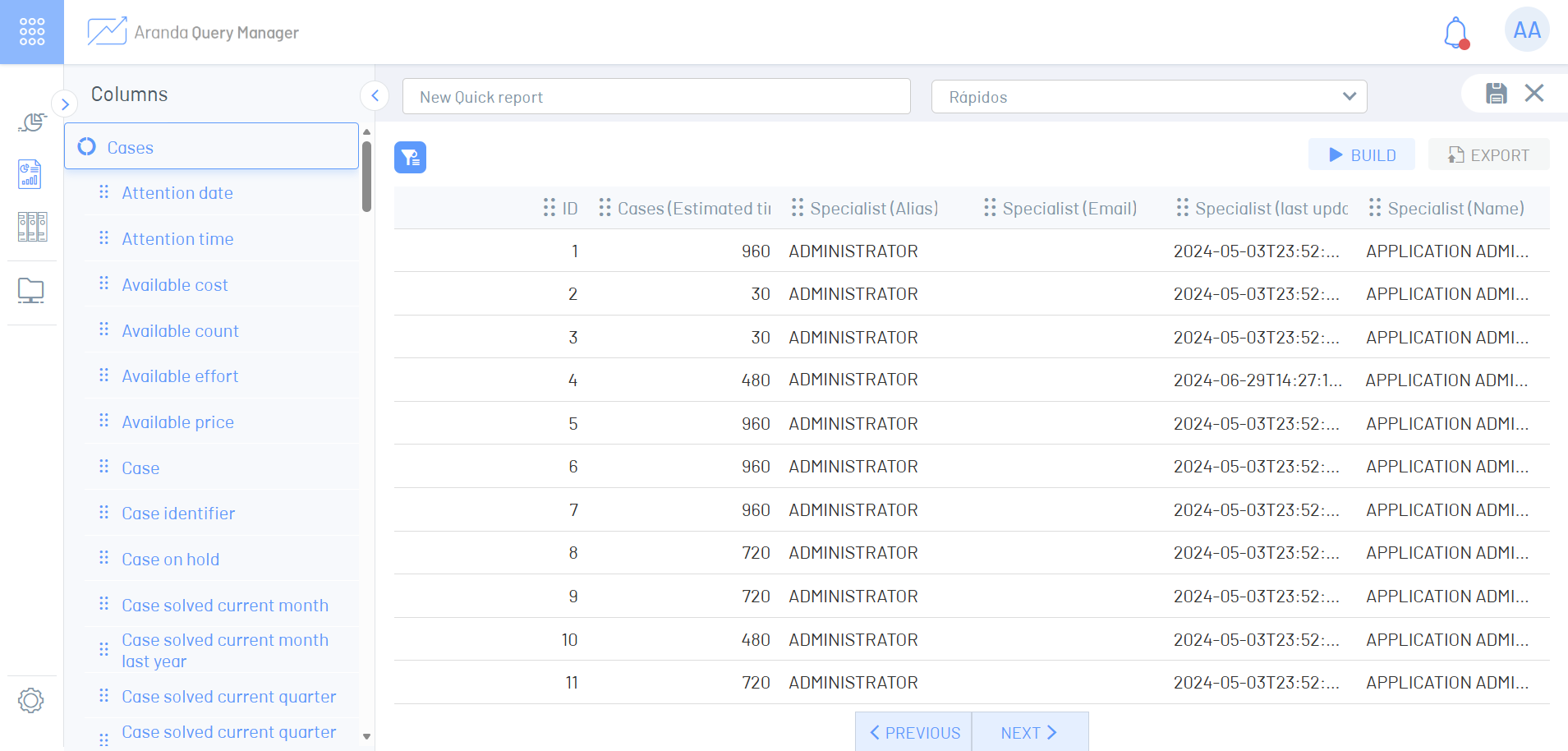
Task: Click the BUILD button
Action: coord(1361,155)
